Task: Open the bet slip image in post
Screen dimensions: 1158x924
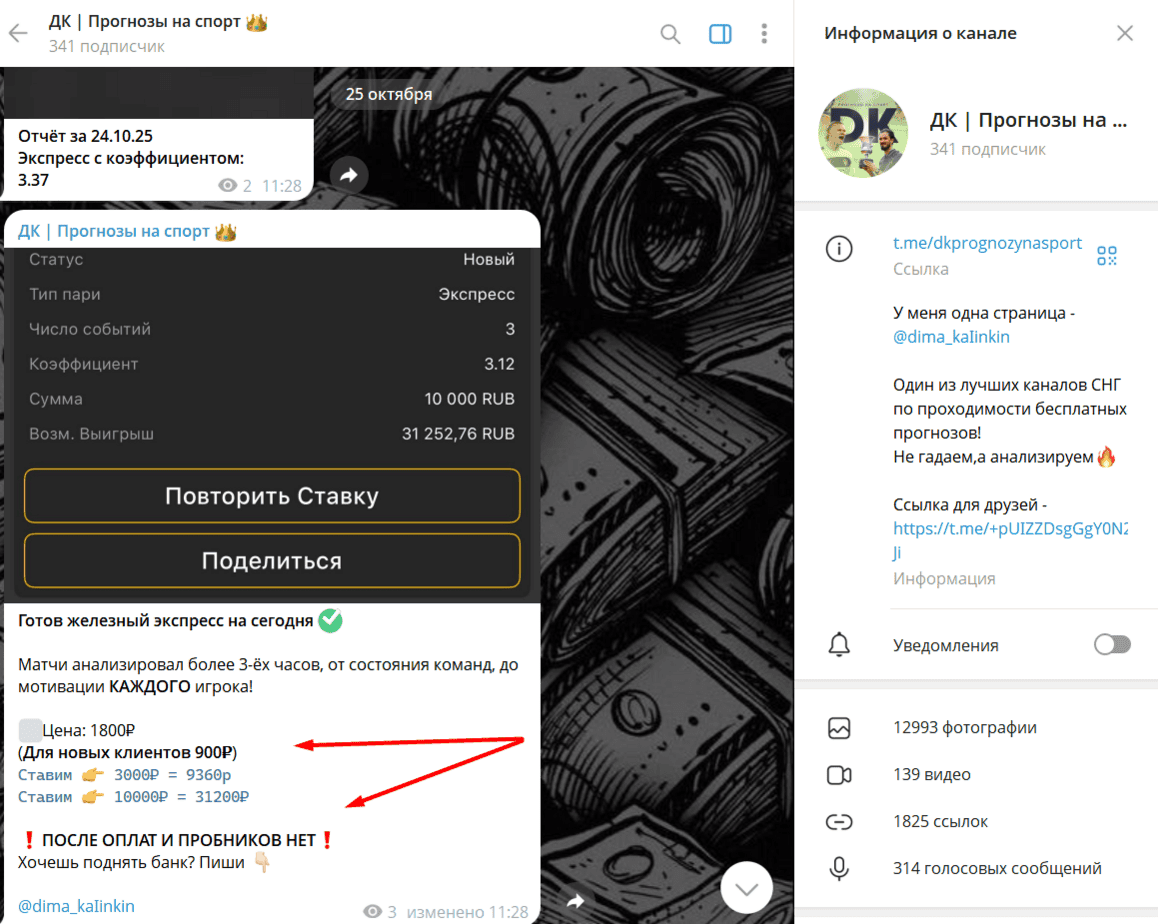Action: pyautogui.click(x=272, y=420)
